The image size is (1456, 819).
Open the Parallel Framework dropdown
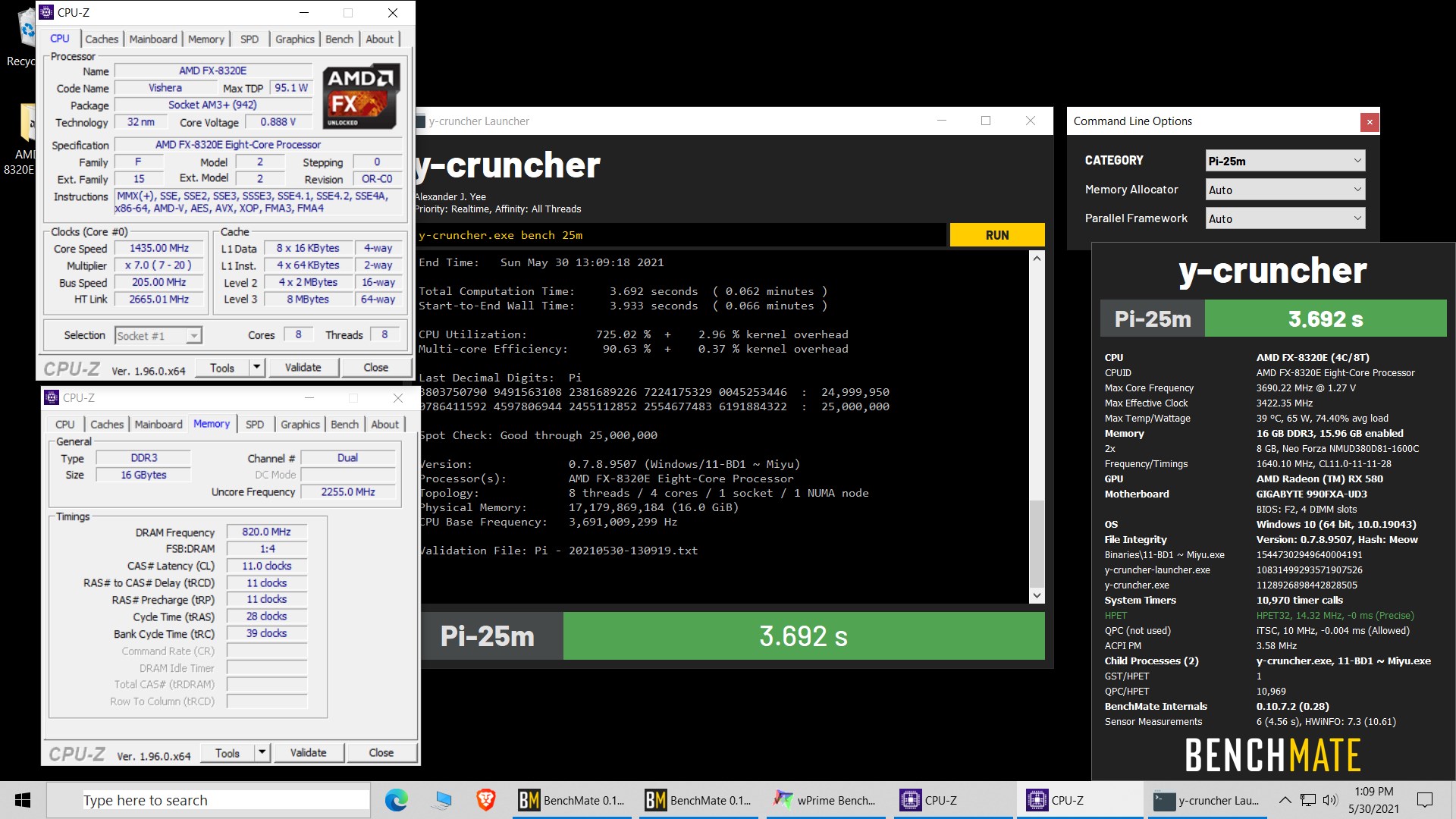pyautogui.click(x=1285, y=218)
